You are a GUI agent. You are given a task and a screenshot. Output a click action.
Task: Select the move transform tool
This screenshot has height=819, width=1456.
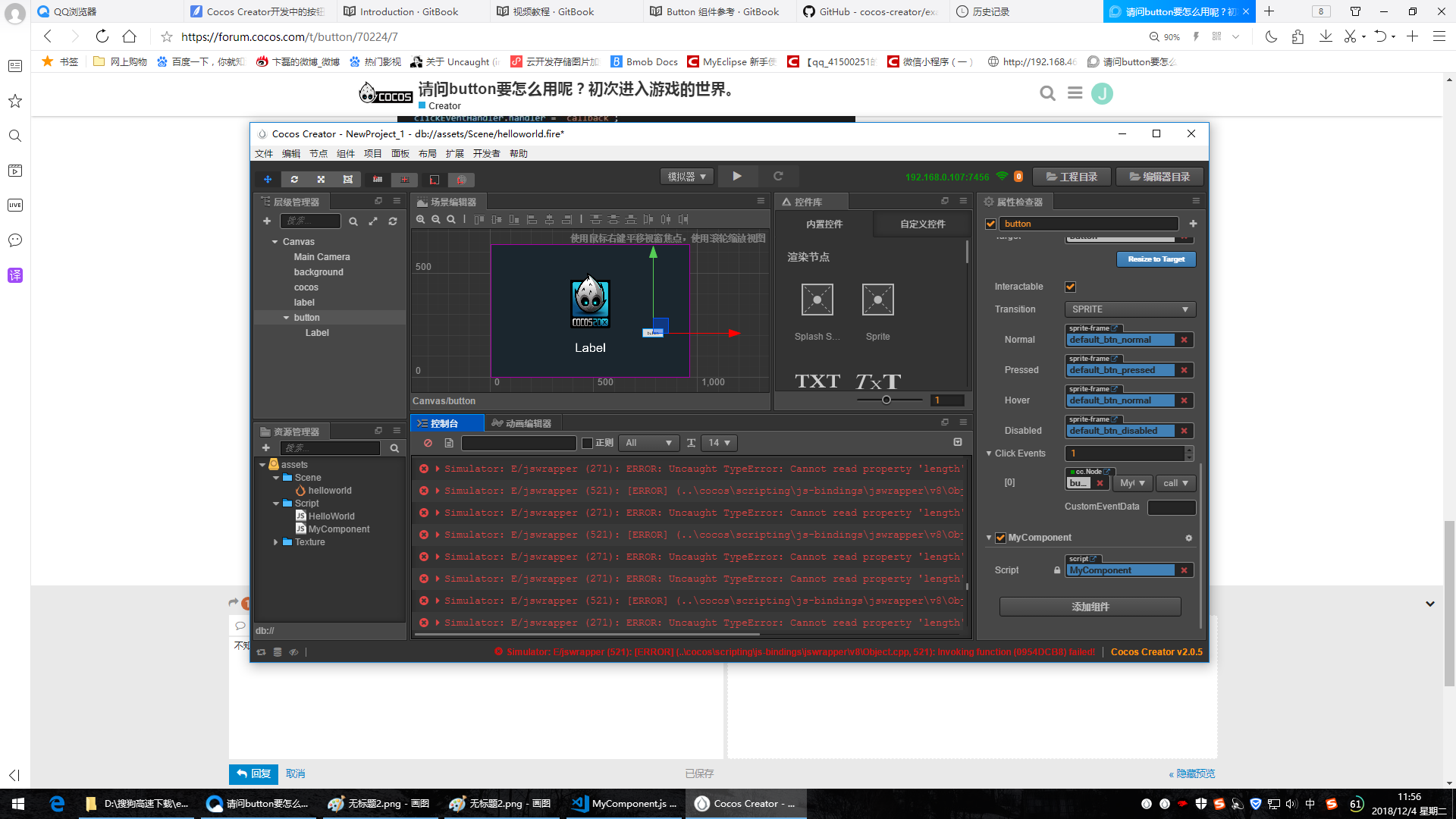tap(268, 180)
